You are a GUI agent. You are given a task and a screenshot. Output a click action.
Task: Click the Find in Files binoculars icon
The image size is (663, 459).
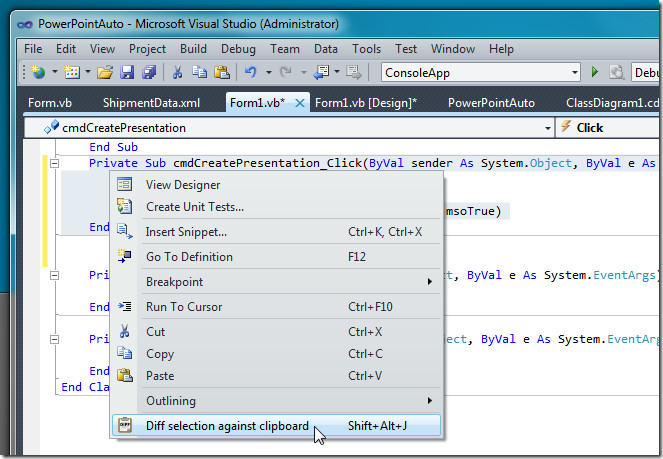pos(616,72)
